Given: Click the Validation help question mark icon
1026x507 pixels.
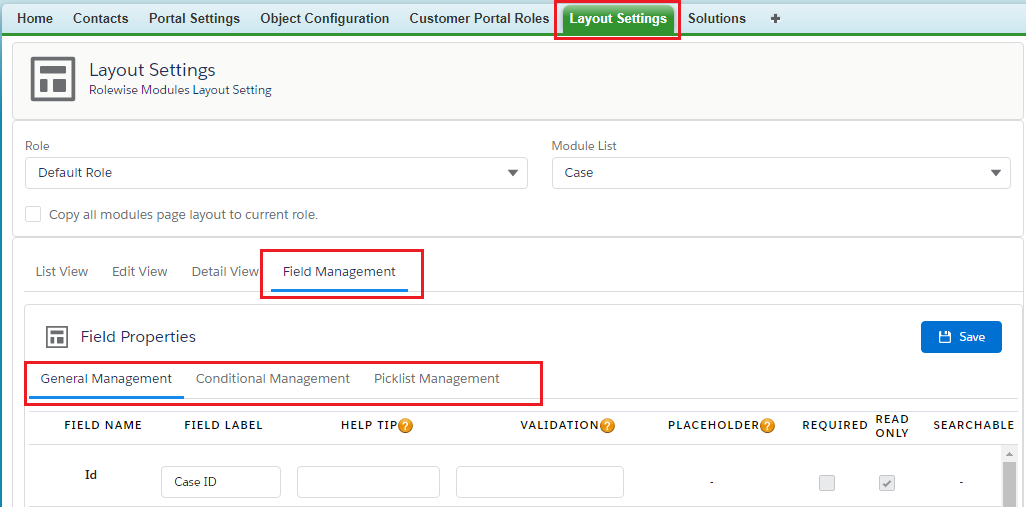Looking at the screenshot, I should (607, 426).
